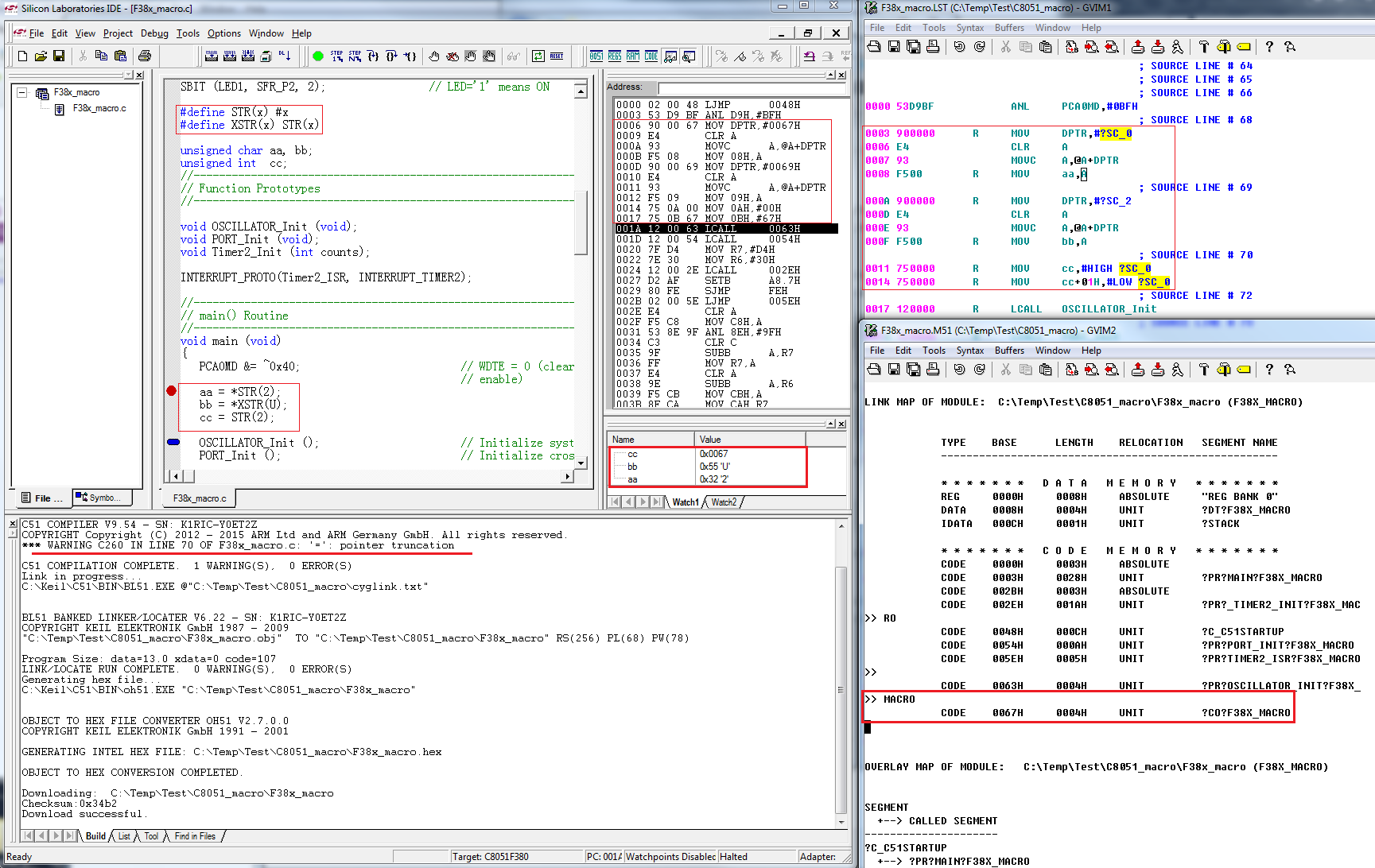Click the Download code DL icon
Viewport: 1375px width, 868px height.
[285, 56]
